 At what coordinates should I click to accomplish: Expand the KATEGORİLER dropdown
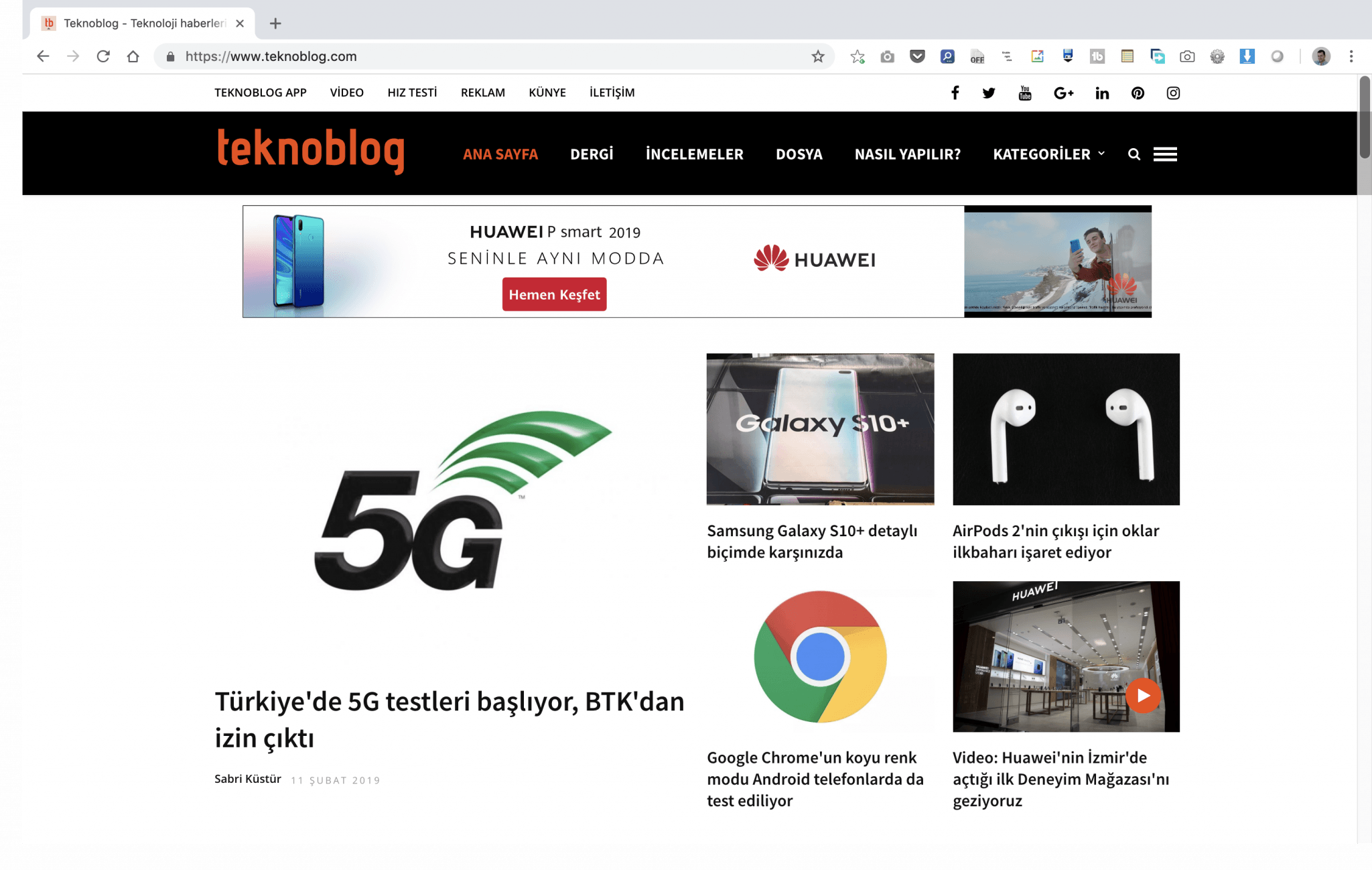[1048, 154]
